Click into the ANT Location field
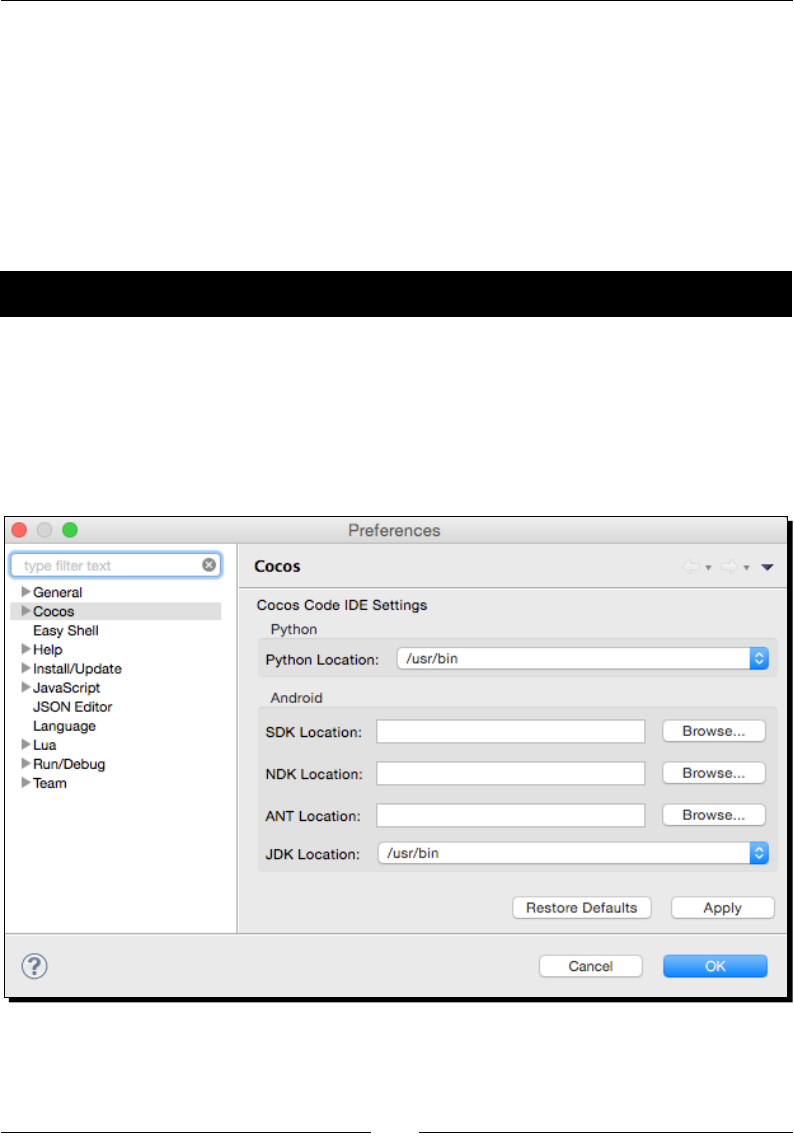The image size is (794, 1142). (x=511, y=815)
